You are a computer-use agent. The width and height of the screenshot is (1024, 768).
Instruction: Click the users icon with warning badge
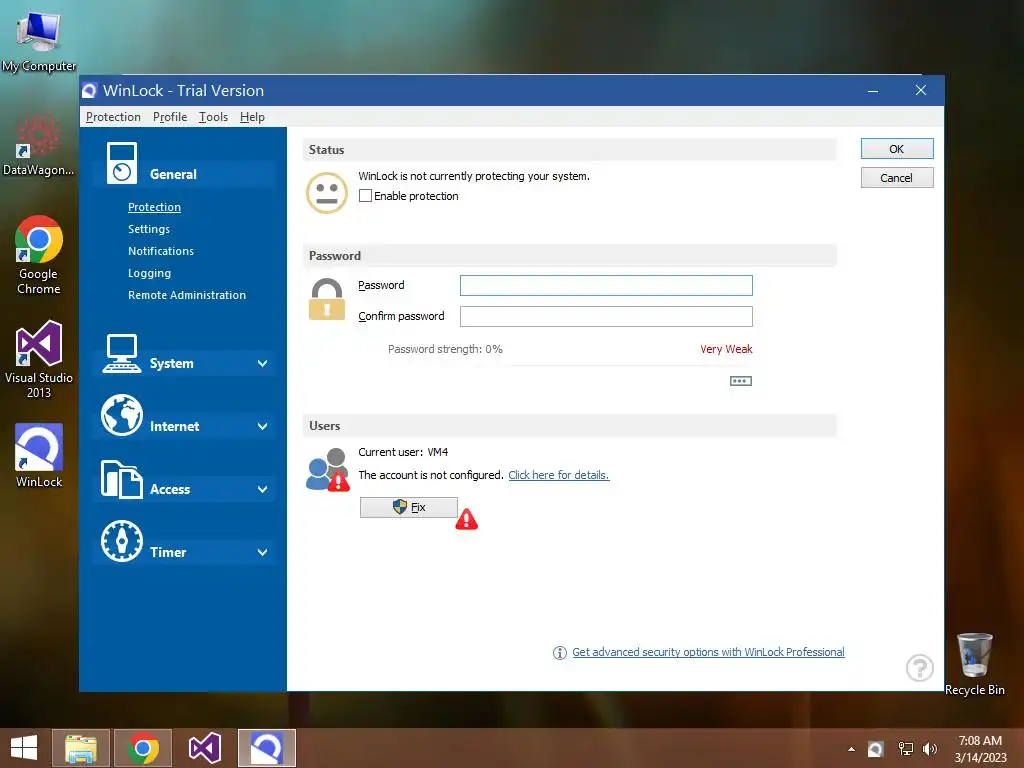point(328,470)
